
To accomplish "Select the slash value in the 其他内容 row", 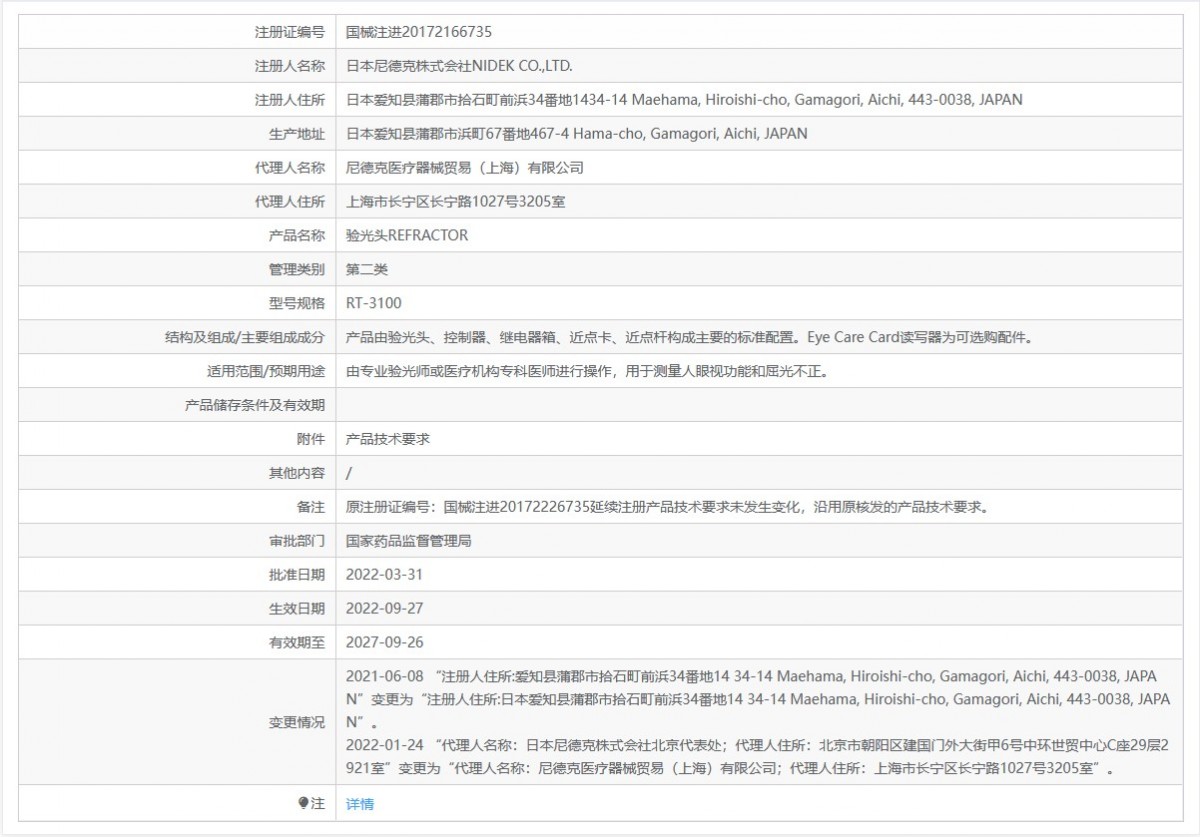I will [x=348, y=474].
